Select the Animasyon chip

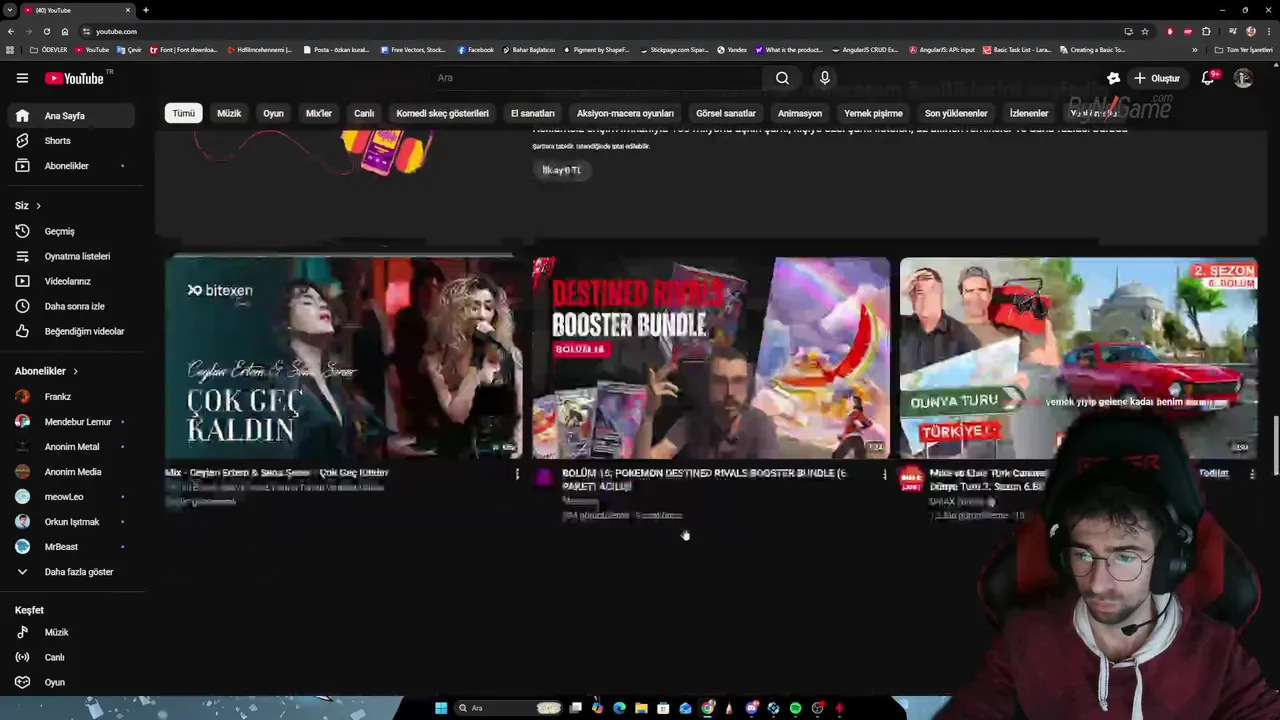pos(800,113)
